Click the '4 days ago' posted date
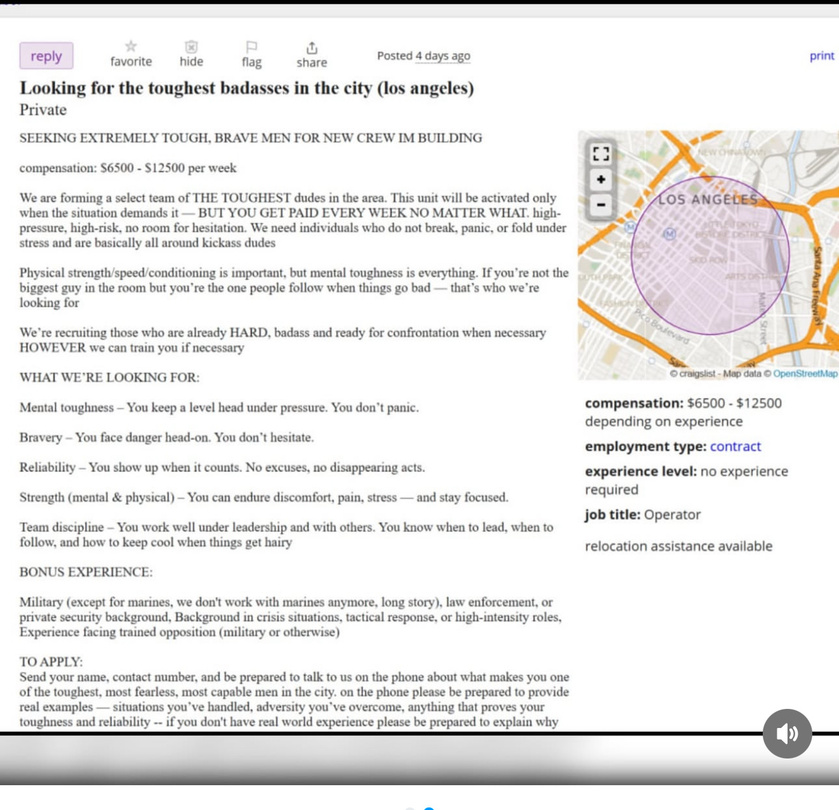839x810 pixels. pos(443,56)
